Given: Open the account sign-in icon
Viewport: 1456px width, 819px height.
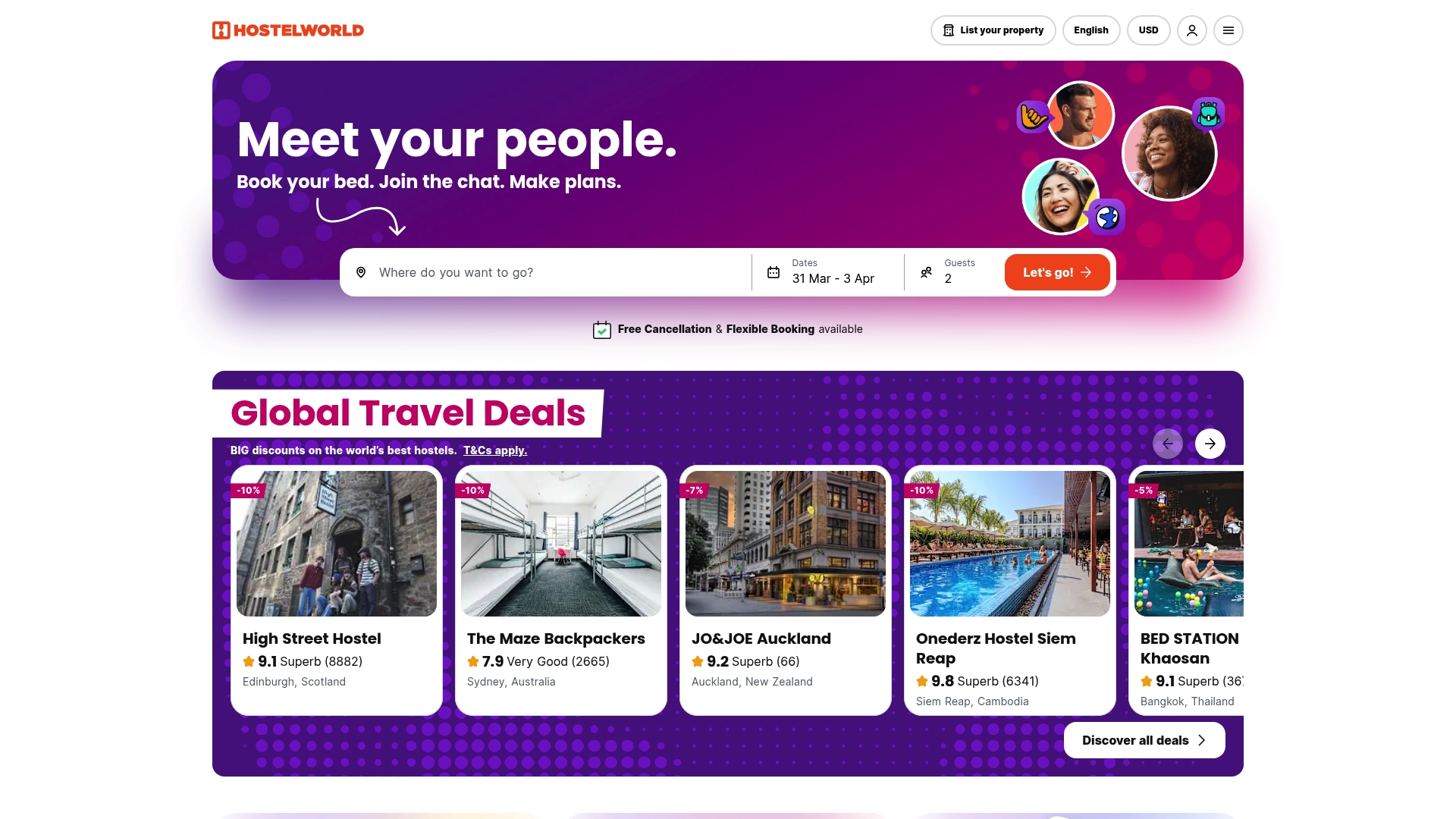Looking at the screenshot, I should click(x=1191, y=30).
